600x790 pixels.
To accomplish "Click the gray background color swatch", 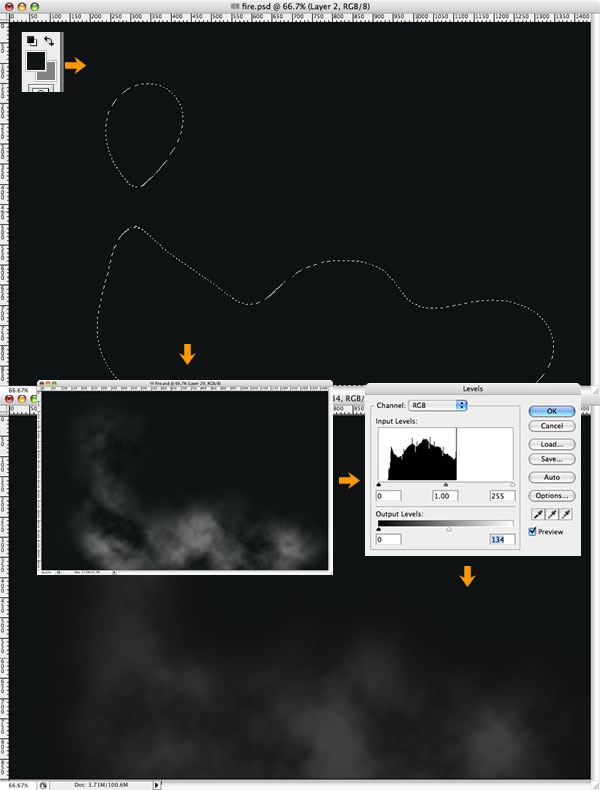I will (49, 74).
